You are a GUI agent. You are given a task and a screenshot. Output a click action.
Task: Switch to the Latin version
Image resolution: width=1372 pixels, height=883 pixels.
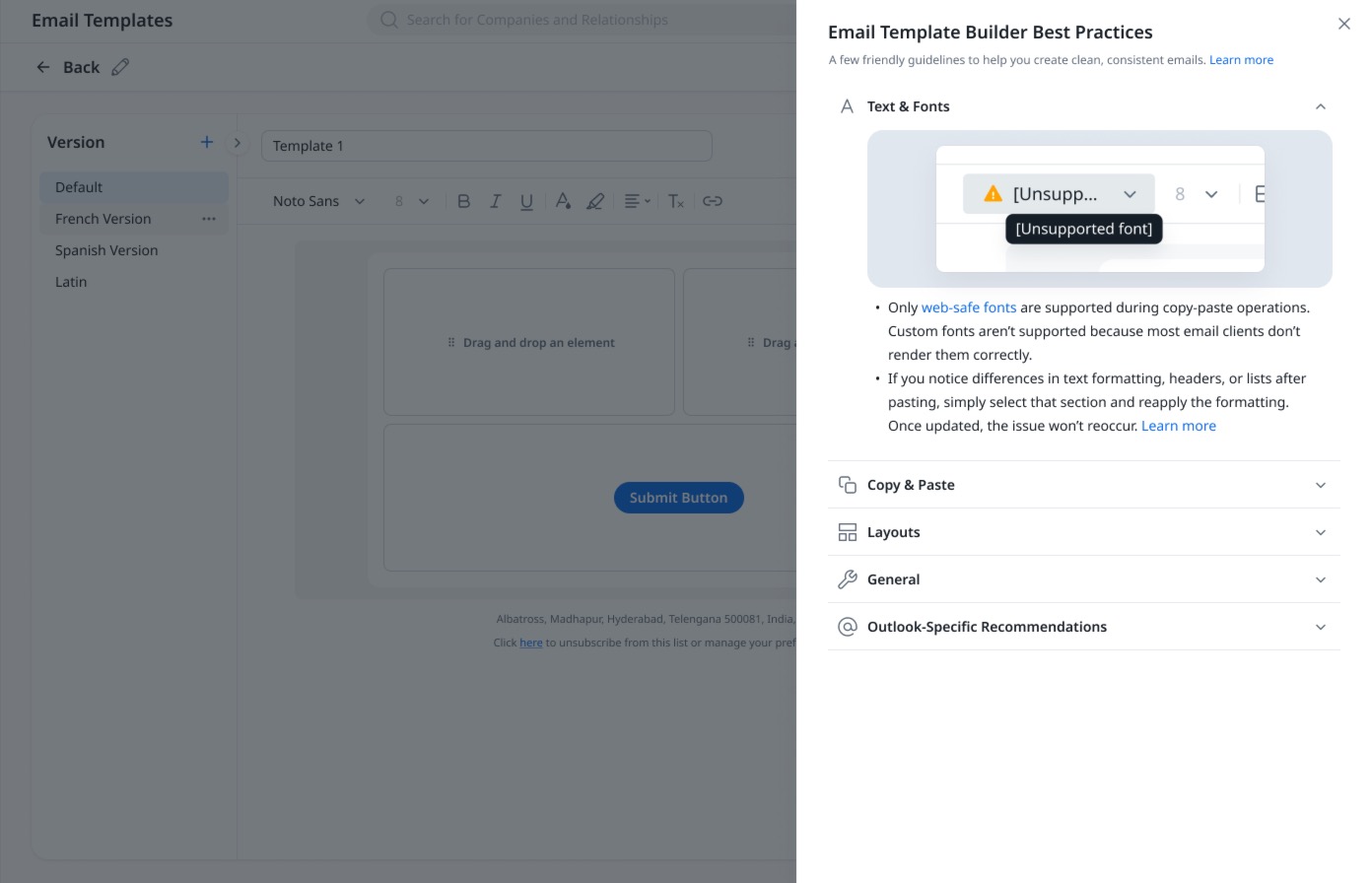(x=71, y=282)
